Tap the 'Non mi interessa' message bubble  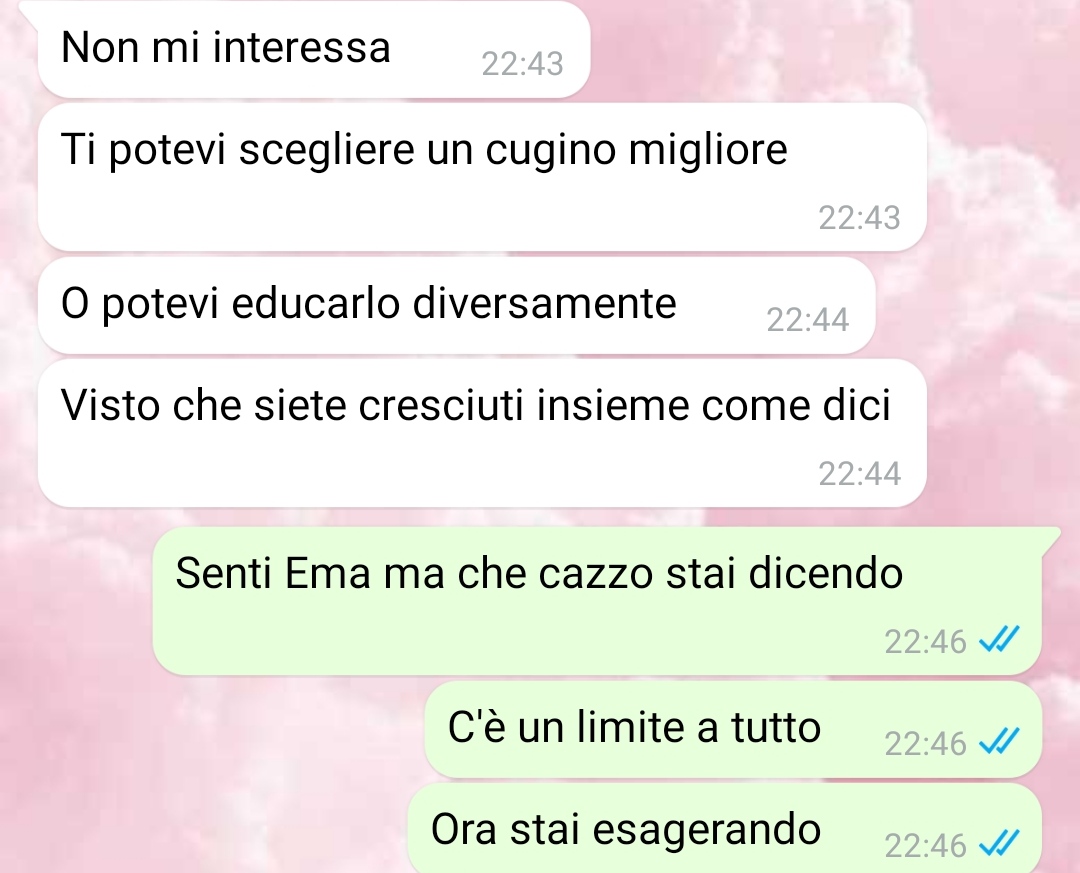click(x=314, y=49)
